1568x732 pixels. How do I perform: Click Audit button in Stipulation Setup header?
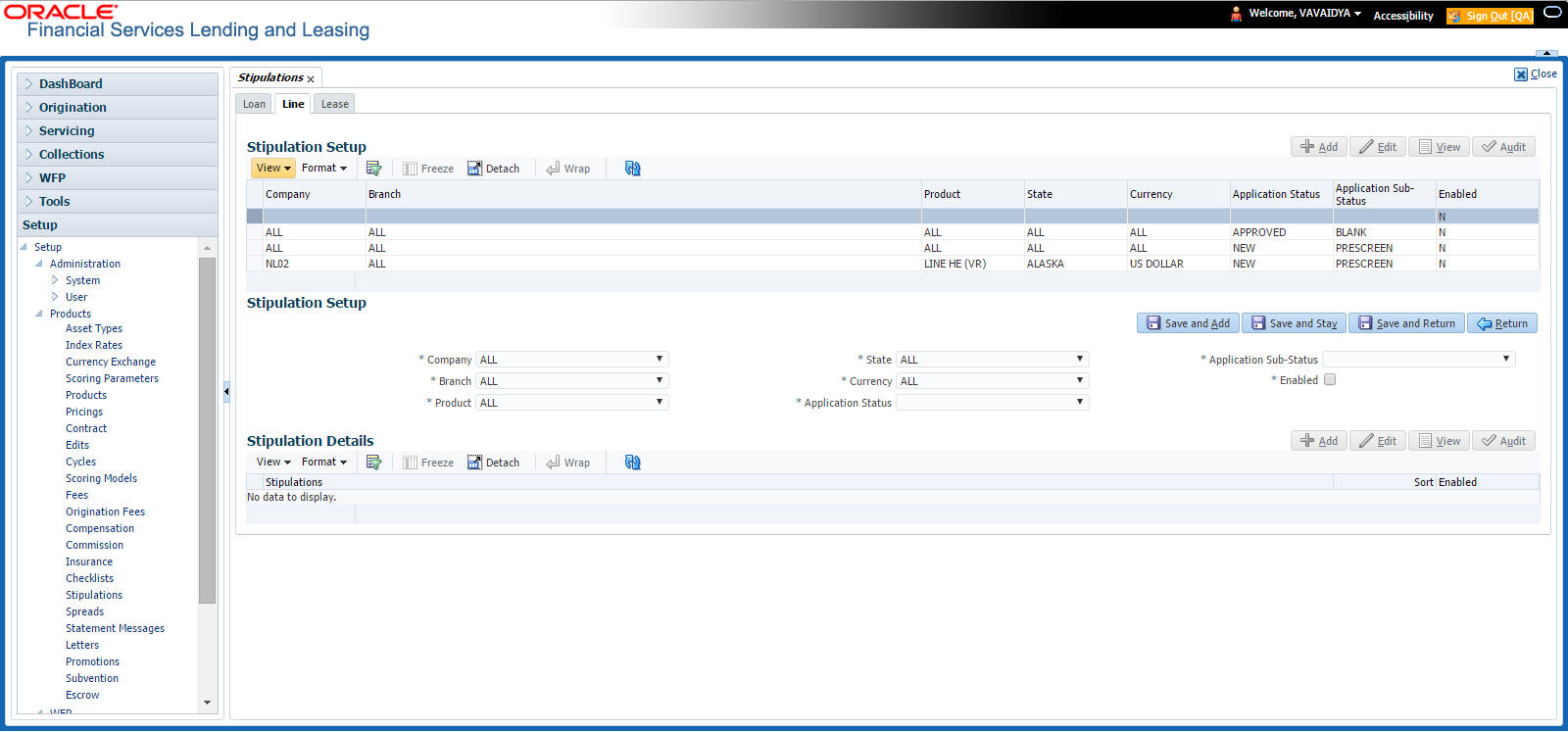1503,147
